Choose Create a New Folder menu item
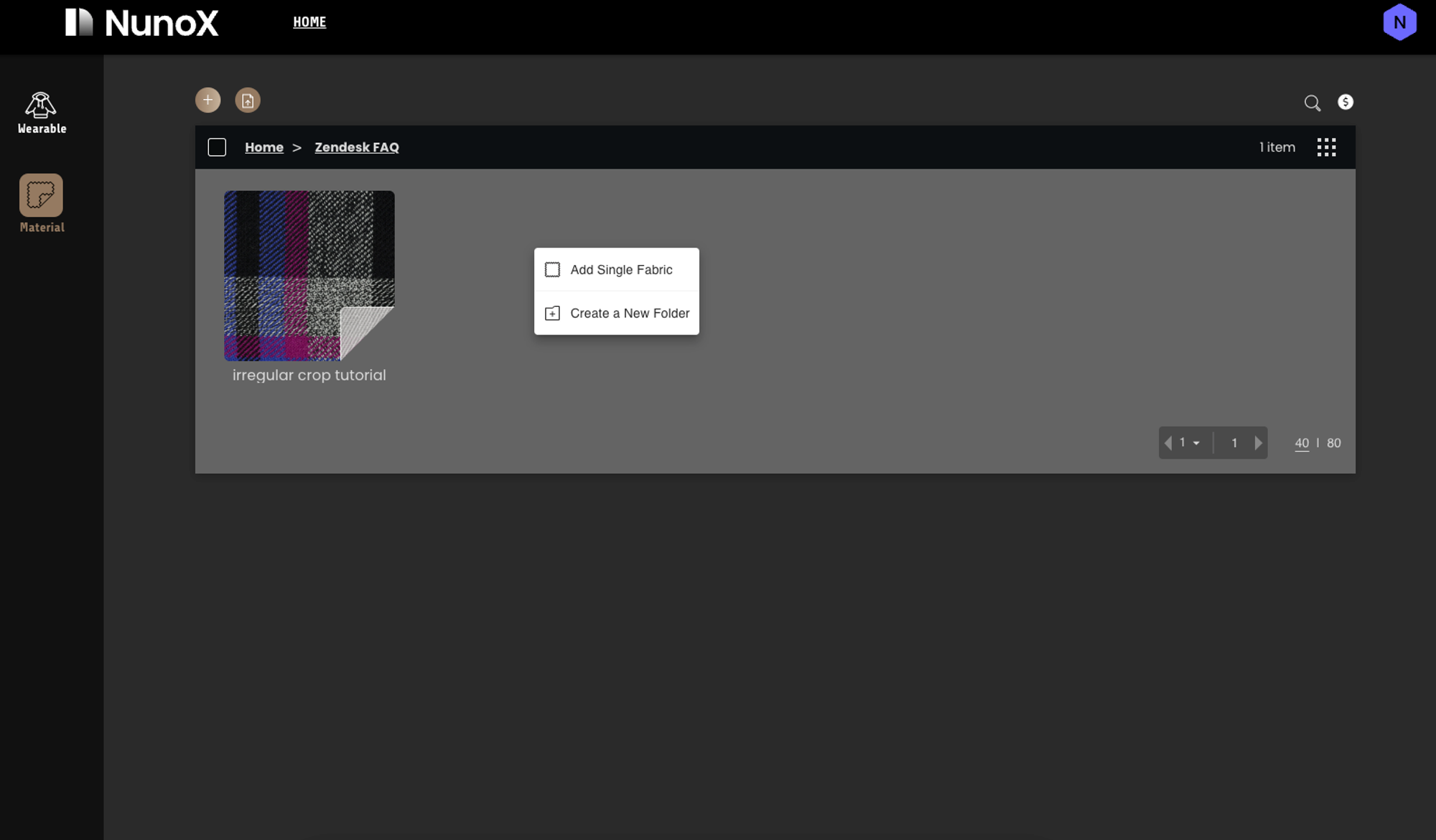The height and width of the screenshot is (840, 1436). [617, 313]
